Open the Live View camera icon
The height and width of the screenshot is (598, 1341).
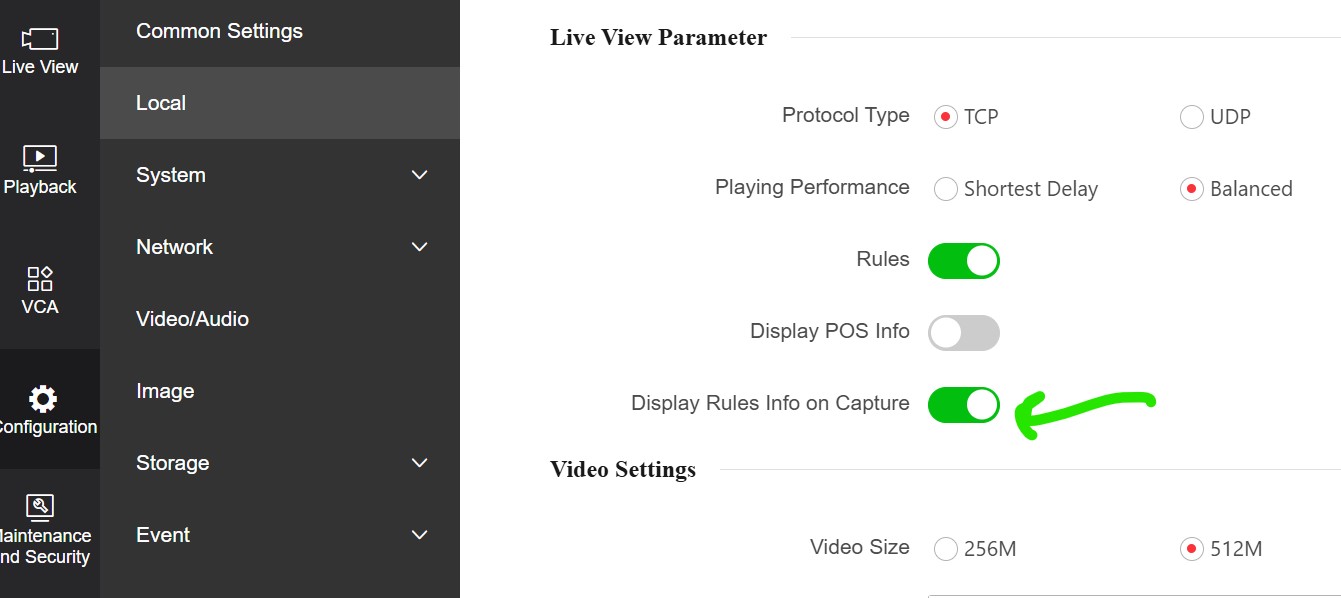coord(40,39)
